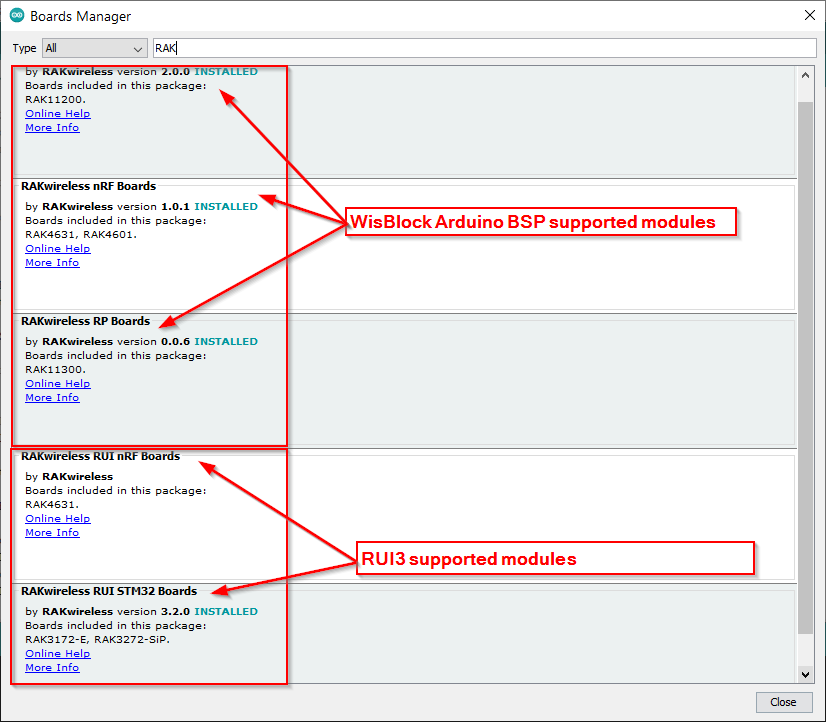Viewport: 826px width, 722px height.
Task: Click the RAK11300. board text
Action: point(55,369)
